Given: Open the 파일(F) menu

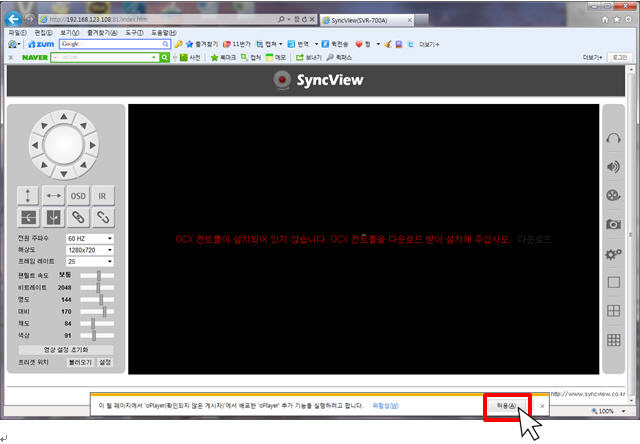Looking at the screenshot, I should [18, 33].
